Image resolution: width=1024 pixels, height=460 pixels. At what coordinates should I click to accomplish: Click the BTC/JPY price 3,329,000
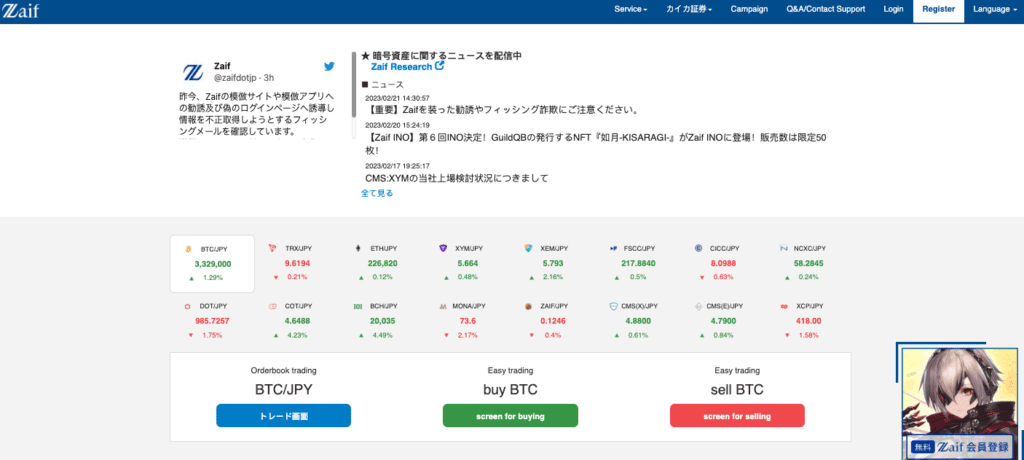213,264
